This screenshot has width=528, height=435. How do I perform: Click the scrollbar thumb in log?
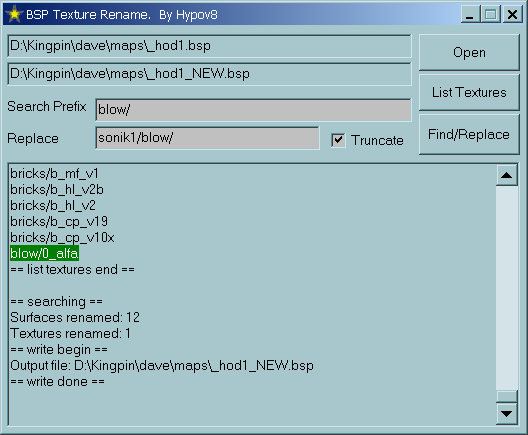(506, 396)
